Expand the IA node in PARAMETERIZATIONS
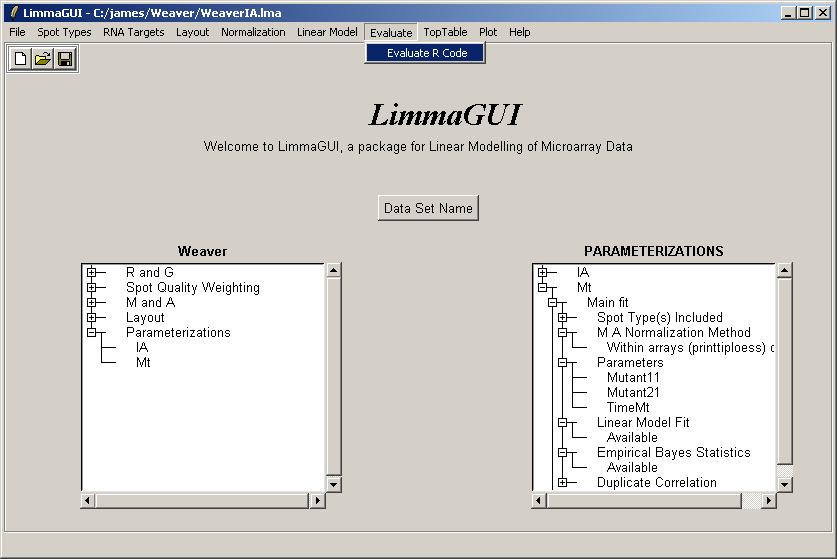This screenshot has height=559, width=837. tap(543, 272)
